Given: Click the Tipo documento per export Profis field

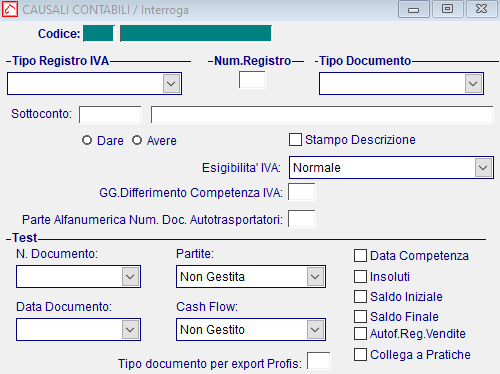Looking at the screenshot, I should point(318,361).
